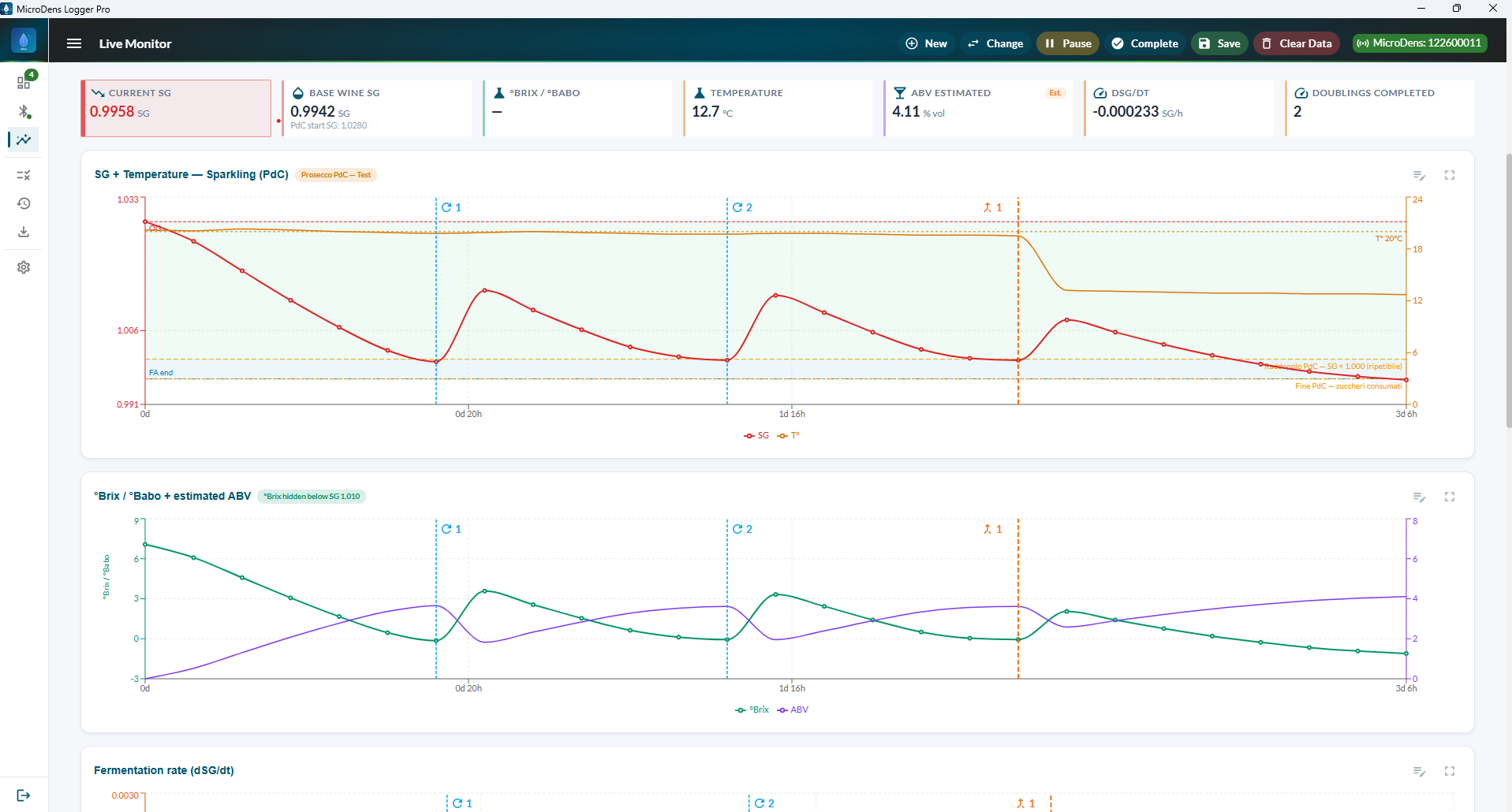The height and width of the screenshot is (812, 1512).
Task: Expand Fermentation rate chart to fullscreen
Action: click(1450, 771)
